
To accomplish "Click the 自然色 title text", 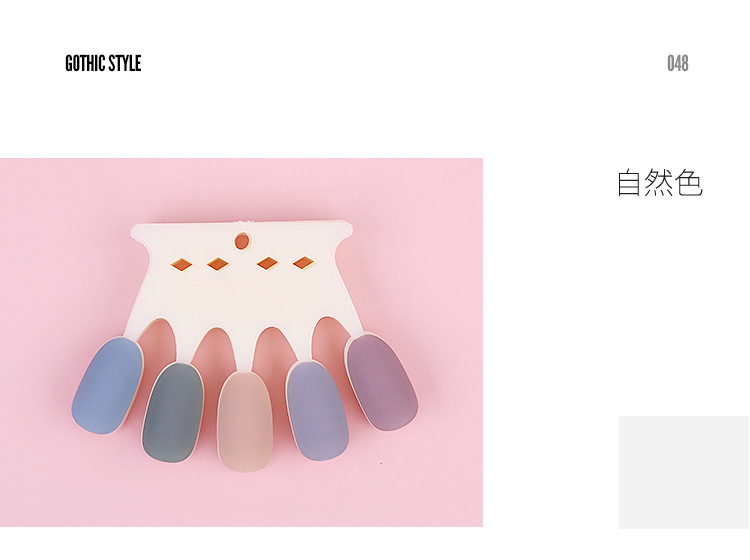I will (660, 182).
